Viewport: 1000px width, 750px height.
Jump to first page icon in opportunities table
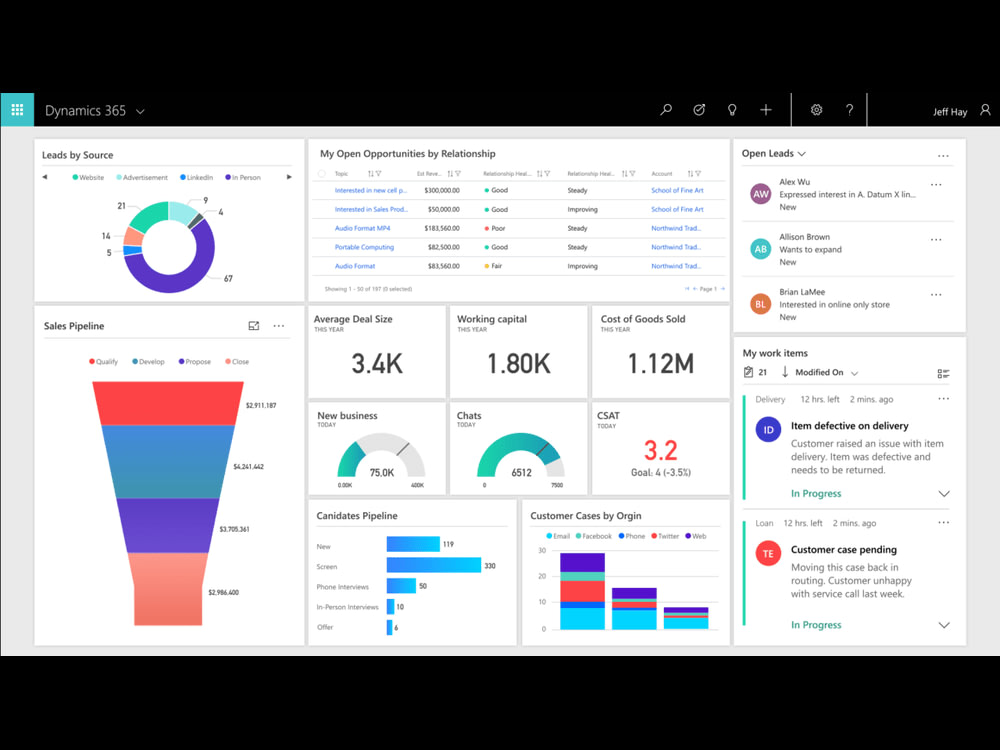pos(687,289)
